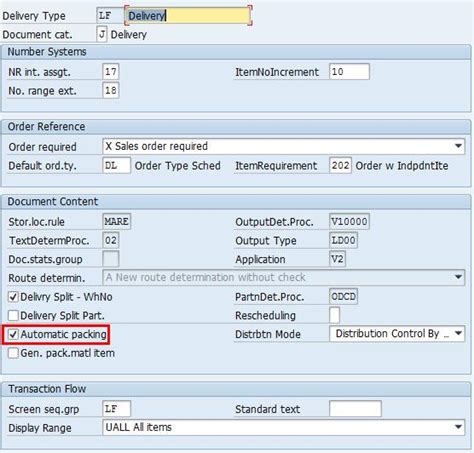
Task: Select the TextDetermProc. field 02
Action: click(111, 240)
